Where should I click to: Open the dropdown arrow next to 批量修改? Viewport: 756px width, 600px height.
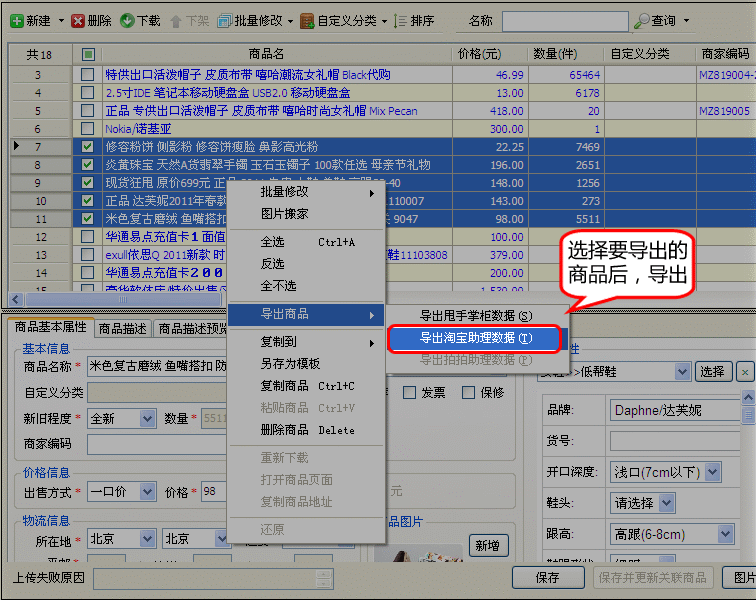(290, 21)
